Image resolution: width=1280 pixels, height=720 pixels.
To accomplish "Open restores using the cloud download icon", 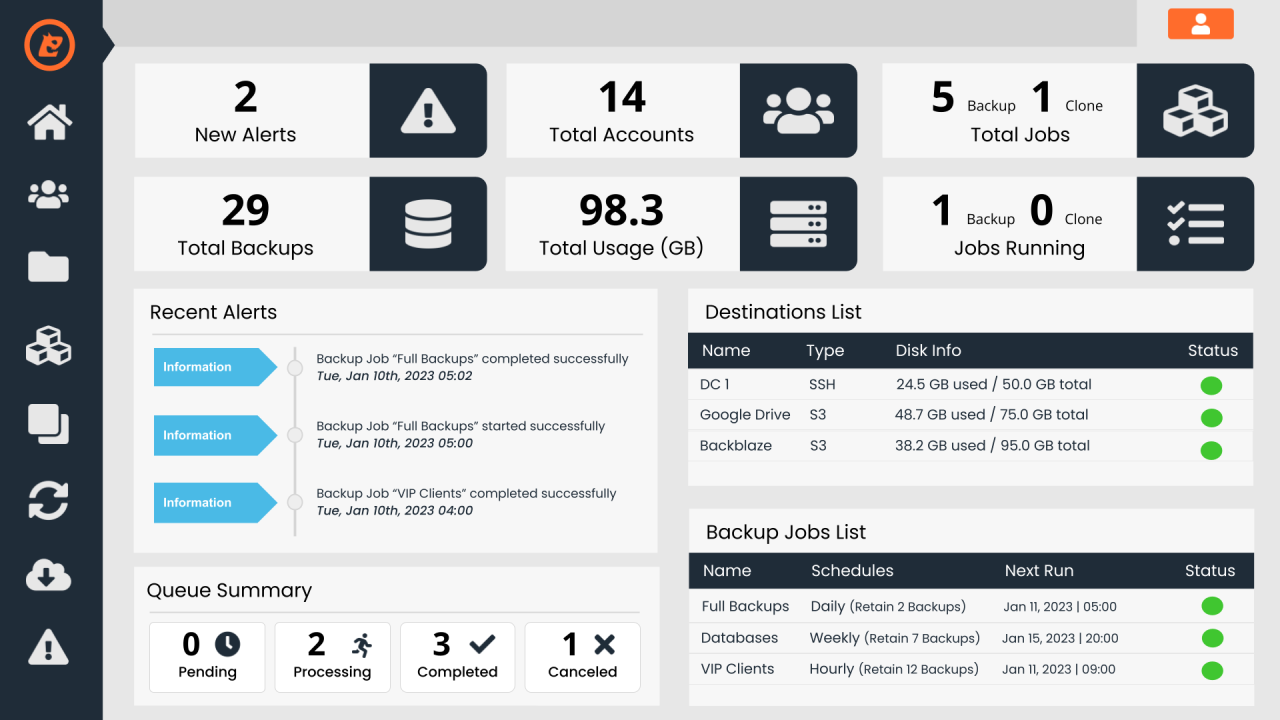I will pyautogui.click(x=49, y=575).
